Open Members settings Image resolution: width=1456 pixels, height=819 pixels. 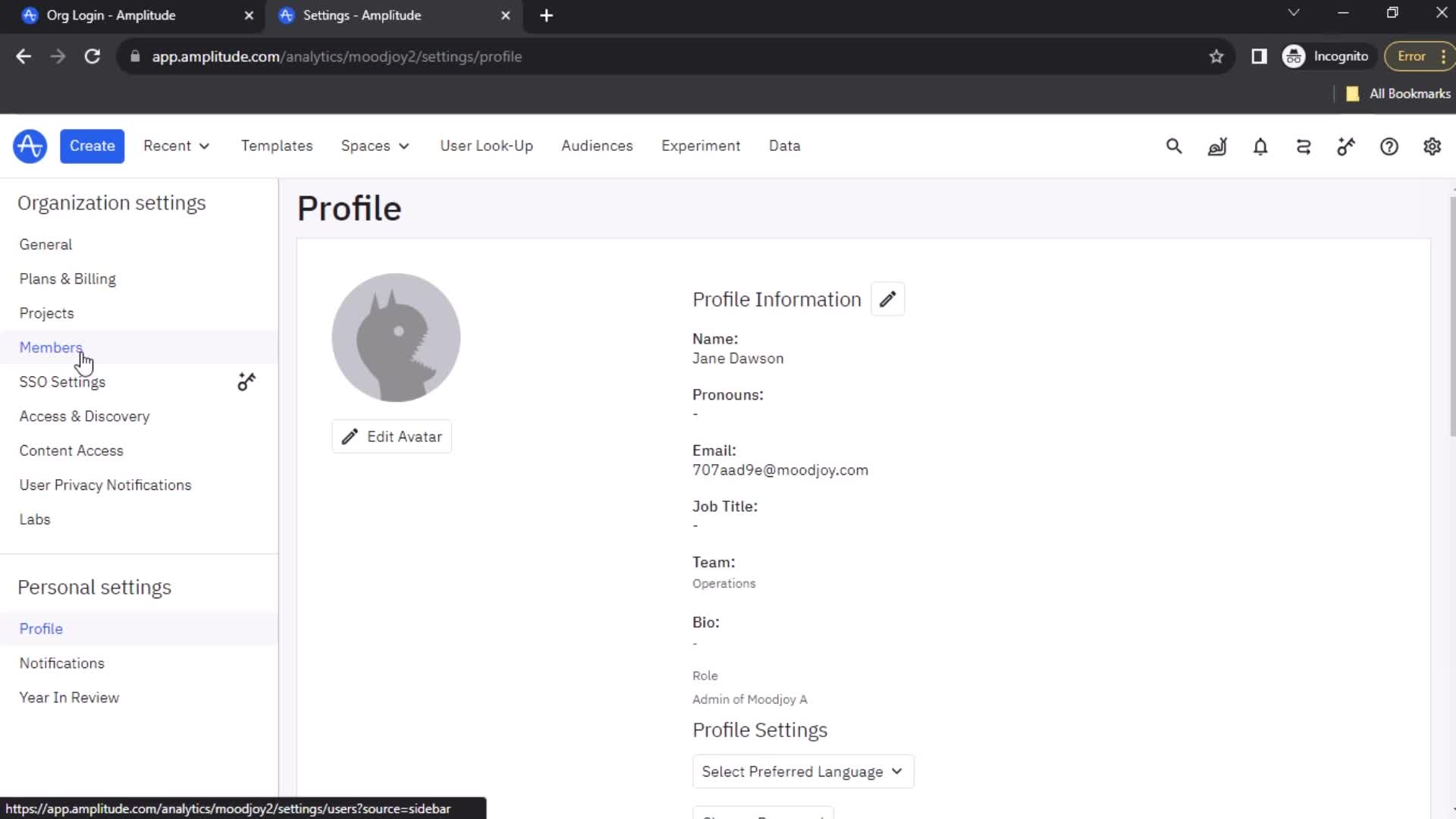click(x=140, y=347)
